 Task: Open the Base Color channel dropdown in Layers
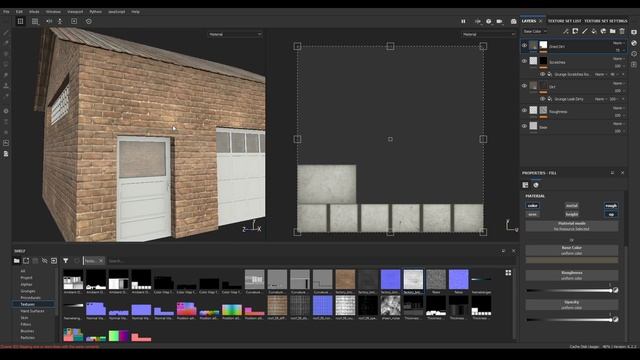[x=534, y=31]
